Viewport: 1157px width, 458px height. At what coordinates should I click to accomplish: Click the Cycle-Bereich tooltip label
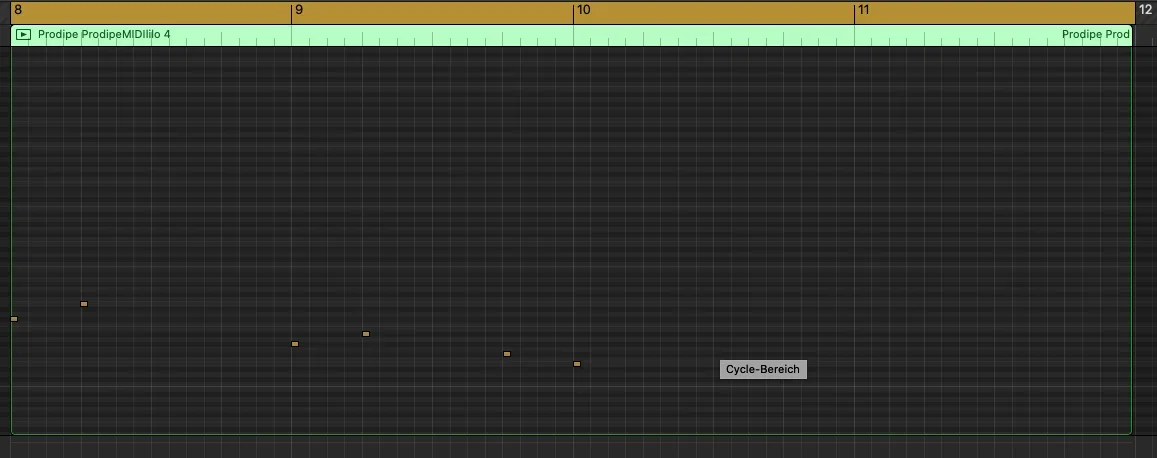coord(763,369)
